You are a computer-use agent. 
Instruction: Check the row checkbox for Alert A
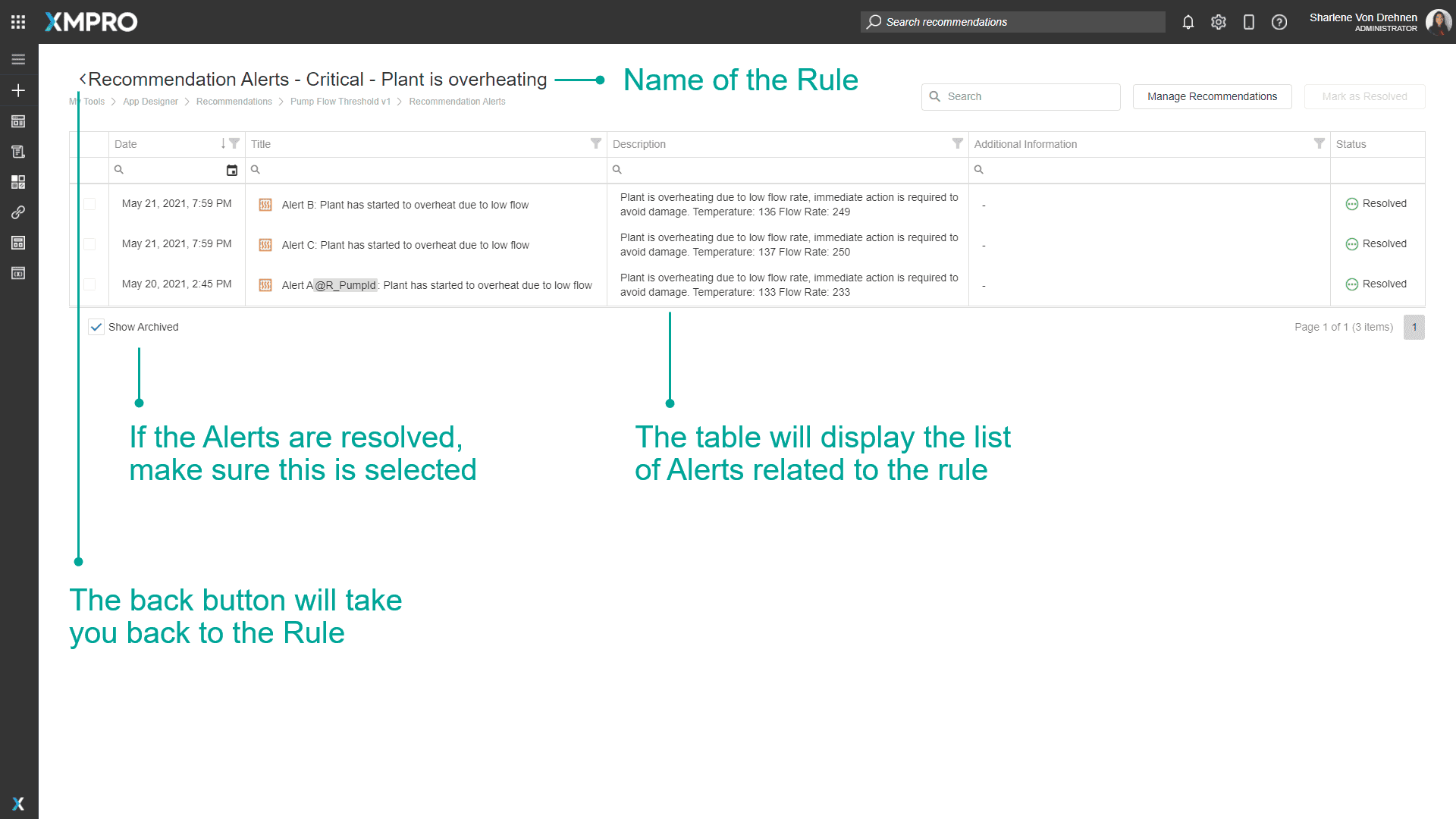click(x=90, y=284)
